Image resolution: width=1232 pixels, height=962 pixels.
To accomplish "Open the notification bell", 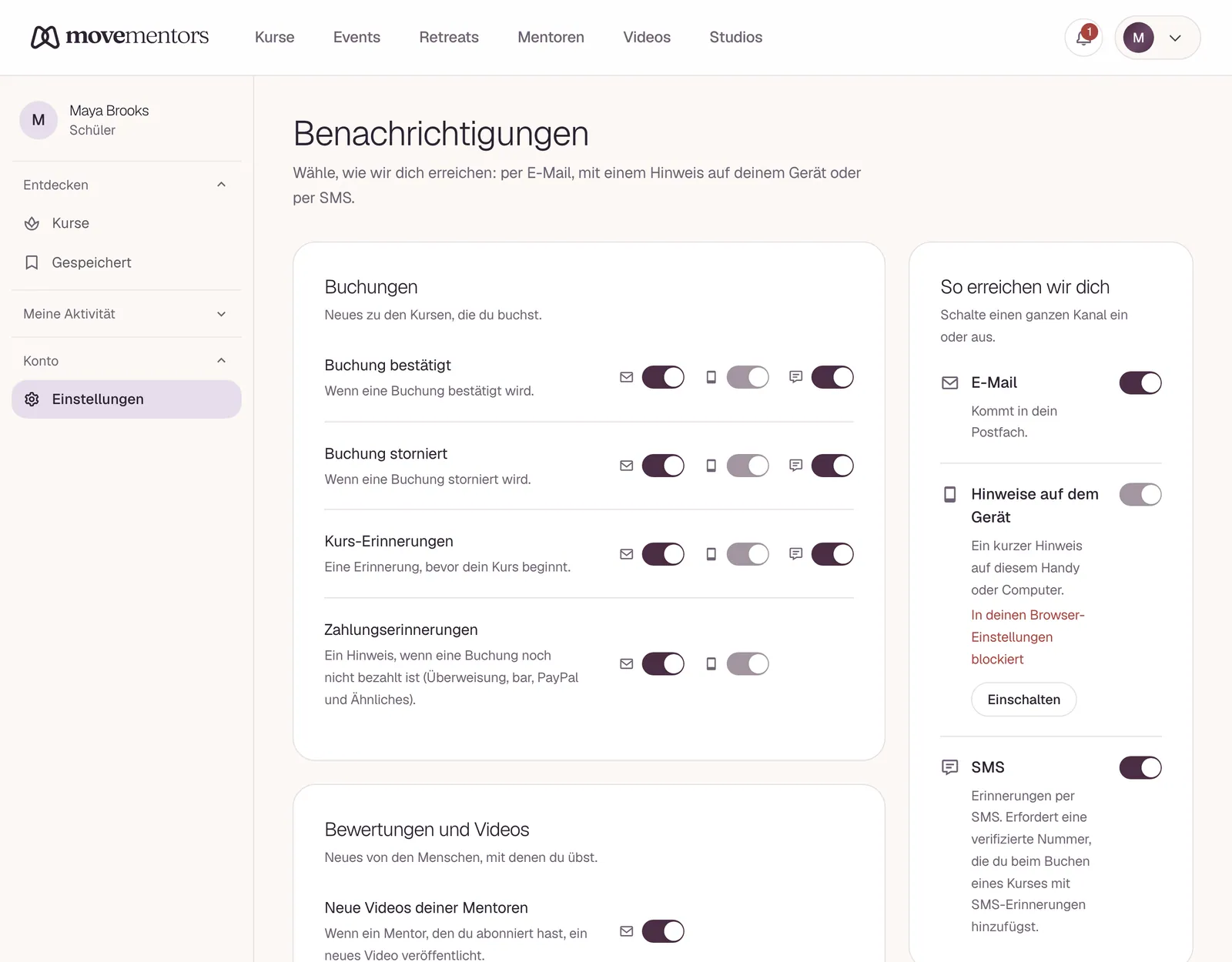I will tap(1083, 38).
